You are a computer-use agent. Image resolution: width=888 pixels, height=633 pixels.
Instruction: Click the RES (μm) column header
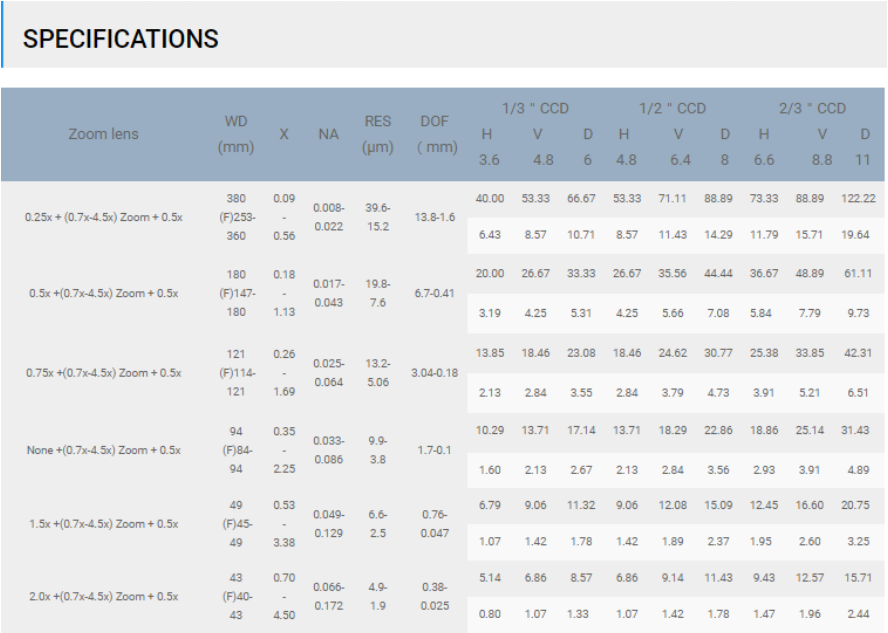click(377, 134)
